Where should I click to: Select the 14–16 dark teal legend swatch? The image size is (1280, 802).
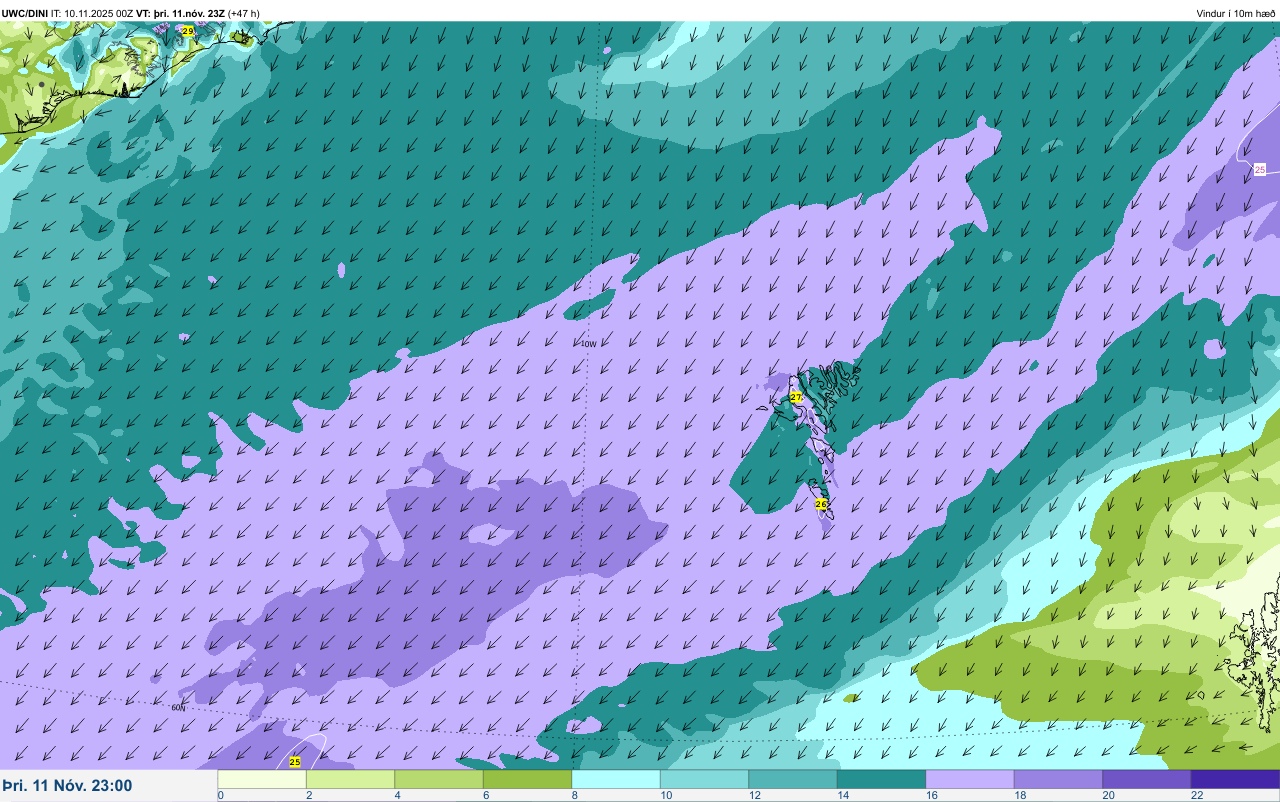coord(881,779)
